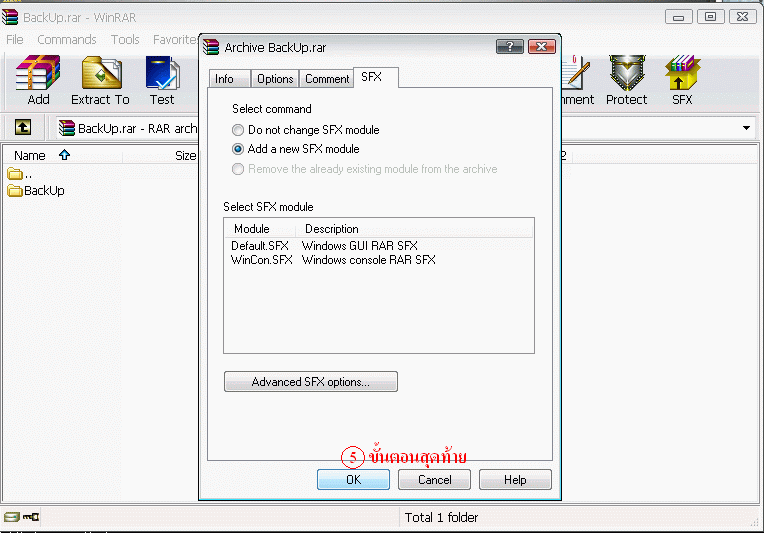Switch to the Comment tab
This screenshot has width=764, height=533.
click(x=327, y=79)
